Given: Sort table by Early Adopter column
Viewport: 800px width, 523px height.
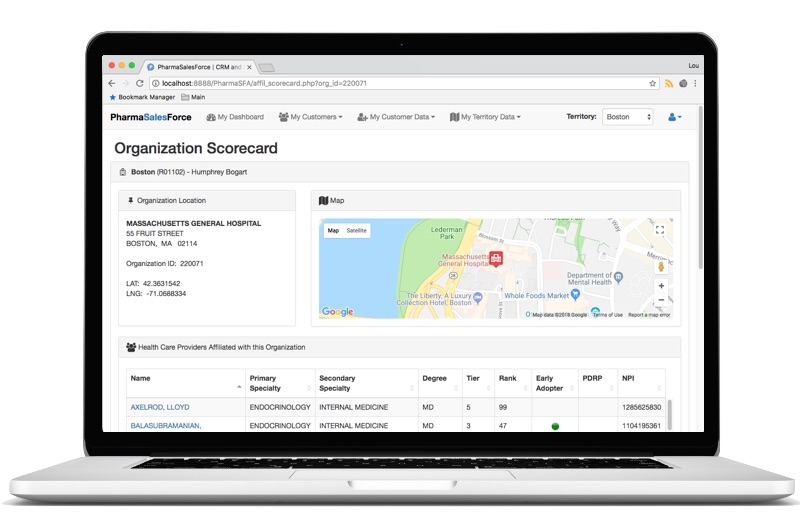Looking at the screenshot, I should tap(555, 383).
